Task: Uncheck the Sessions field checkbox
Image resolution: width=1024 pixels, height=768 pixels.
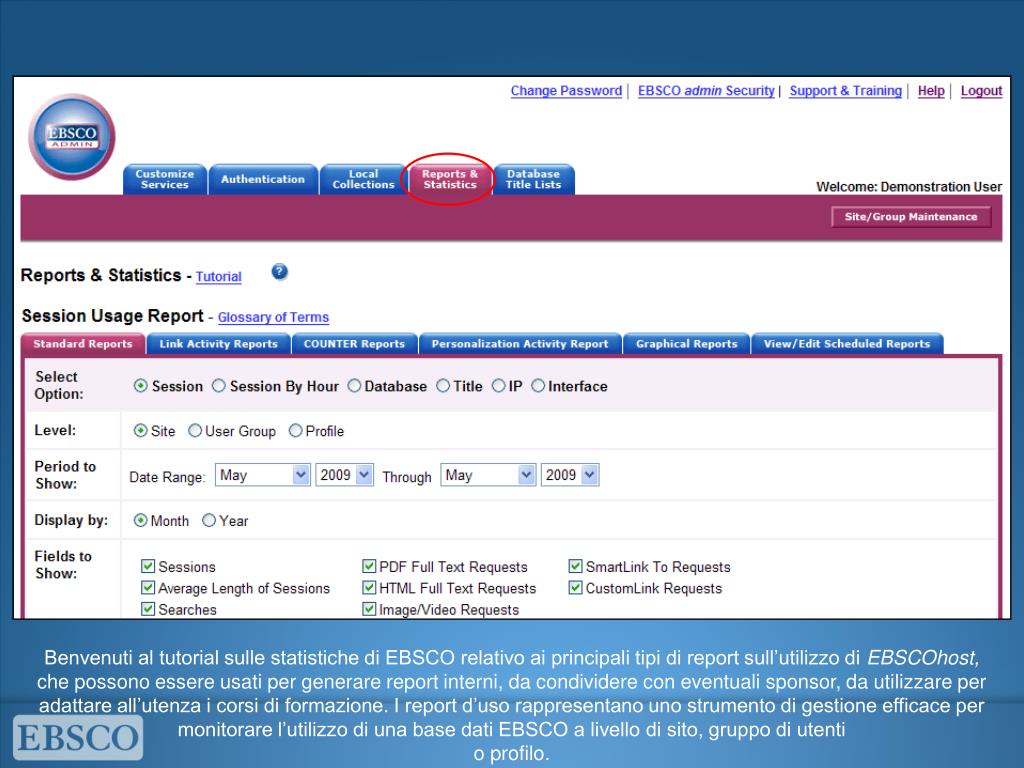Action: (148, 566)
